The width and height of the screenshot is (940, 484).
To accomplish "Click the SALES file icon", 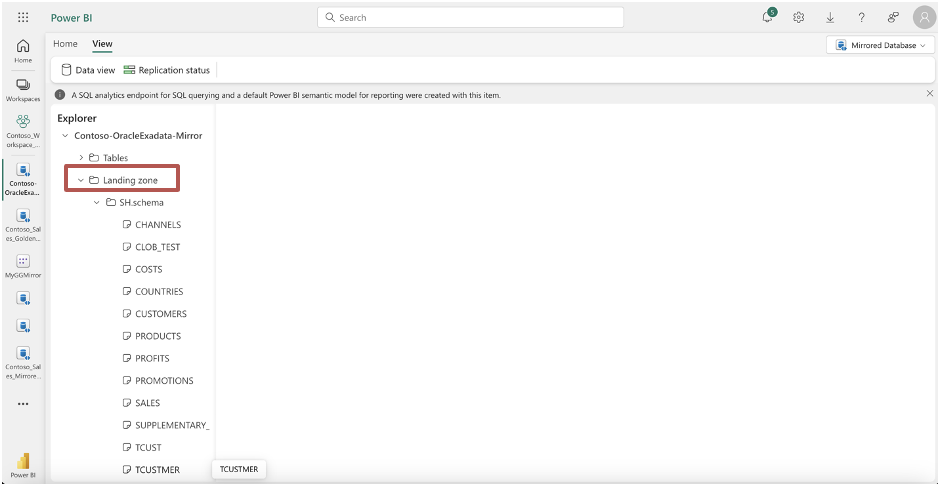I will (x=126, y=403).
